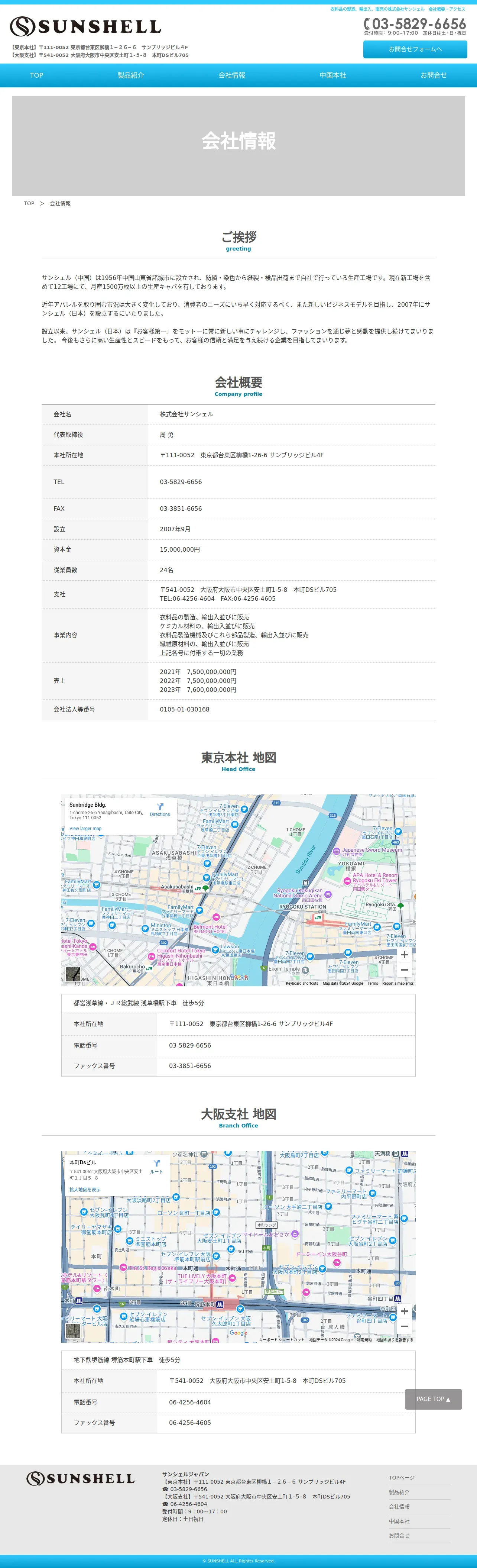Click the phone icon beside 03-5829-6656
The width and height of the screenshot is (477, 1568).
(x=367, y=24)
